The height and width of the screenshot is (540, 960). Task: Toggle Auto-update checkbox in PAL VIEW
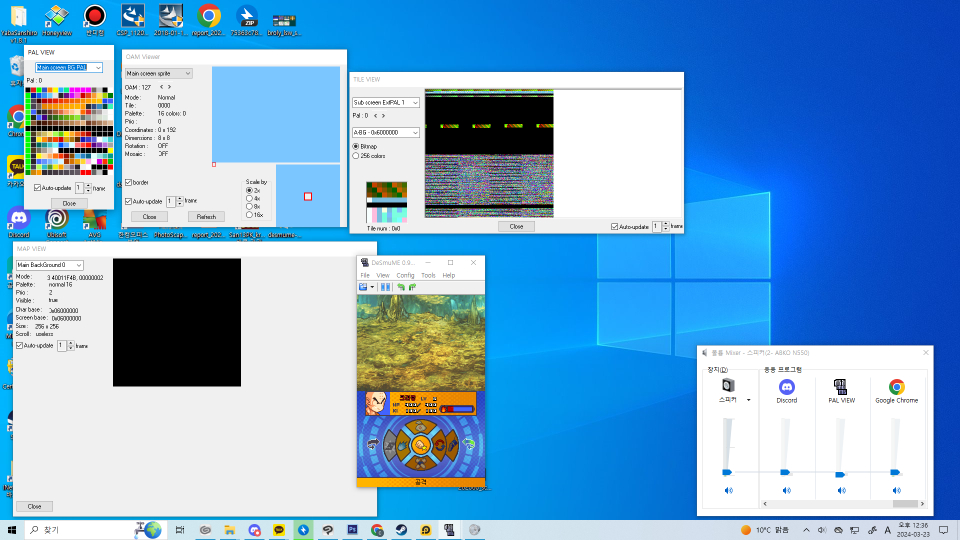[x=37, y=188]
